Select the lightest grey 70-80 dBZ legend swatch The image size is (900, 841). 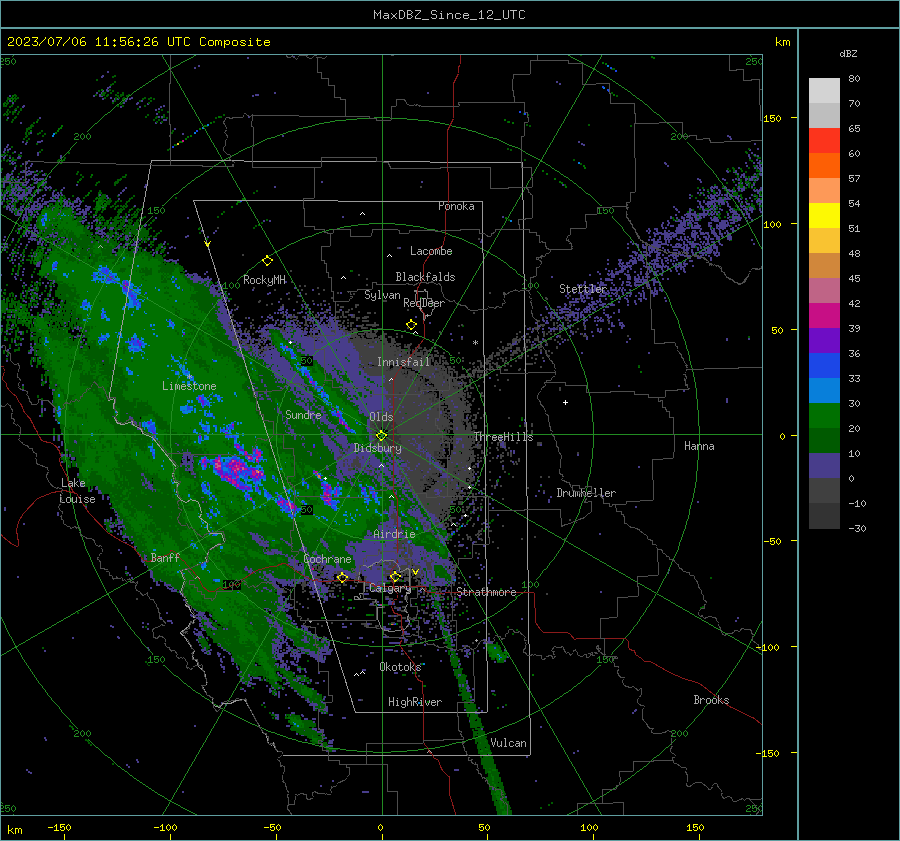pos(824,91)
